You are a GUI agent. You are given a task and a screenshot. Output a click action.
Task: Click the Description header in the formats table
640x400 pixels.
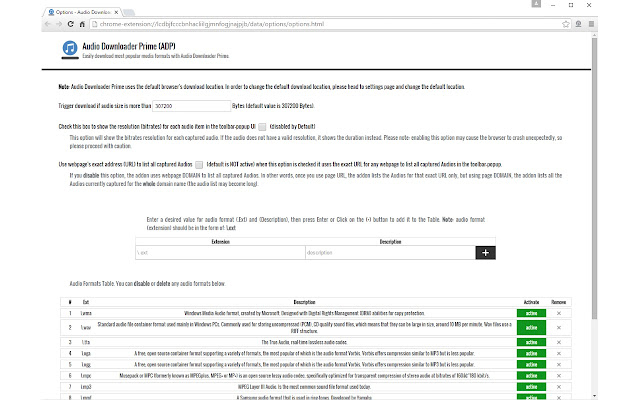click(304, 302)
